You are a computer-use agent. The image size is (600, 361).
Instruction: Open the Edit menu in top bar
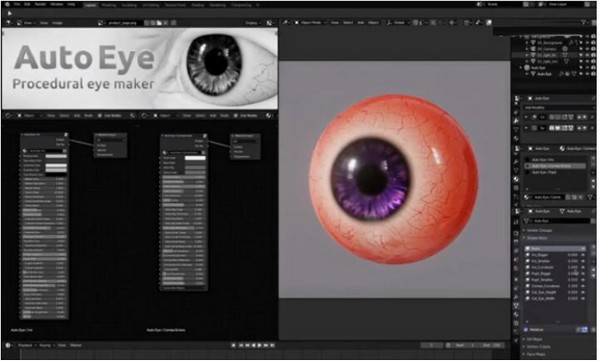[x=28, y=5]
